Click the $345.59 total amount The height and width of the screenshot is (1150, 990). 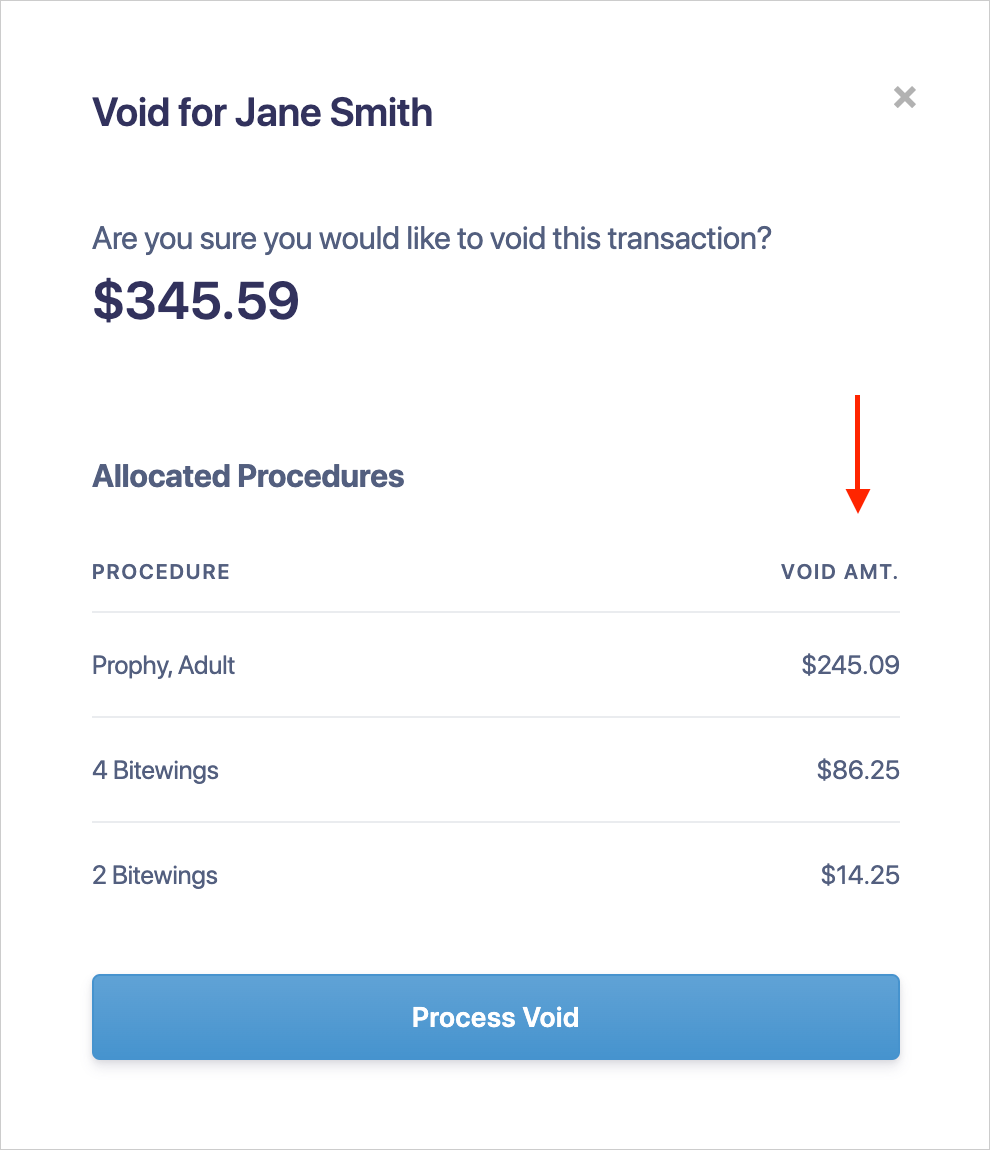[196, 300]
